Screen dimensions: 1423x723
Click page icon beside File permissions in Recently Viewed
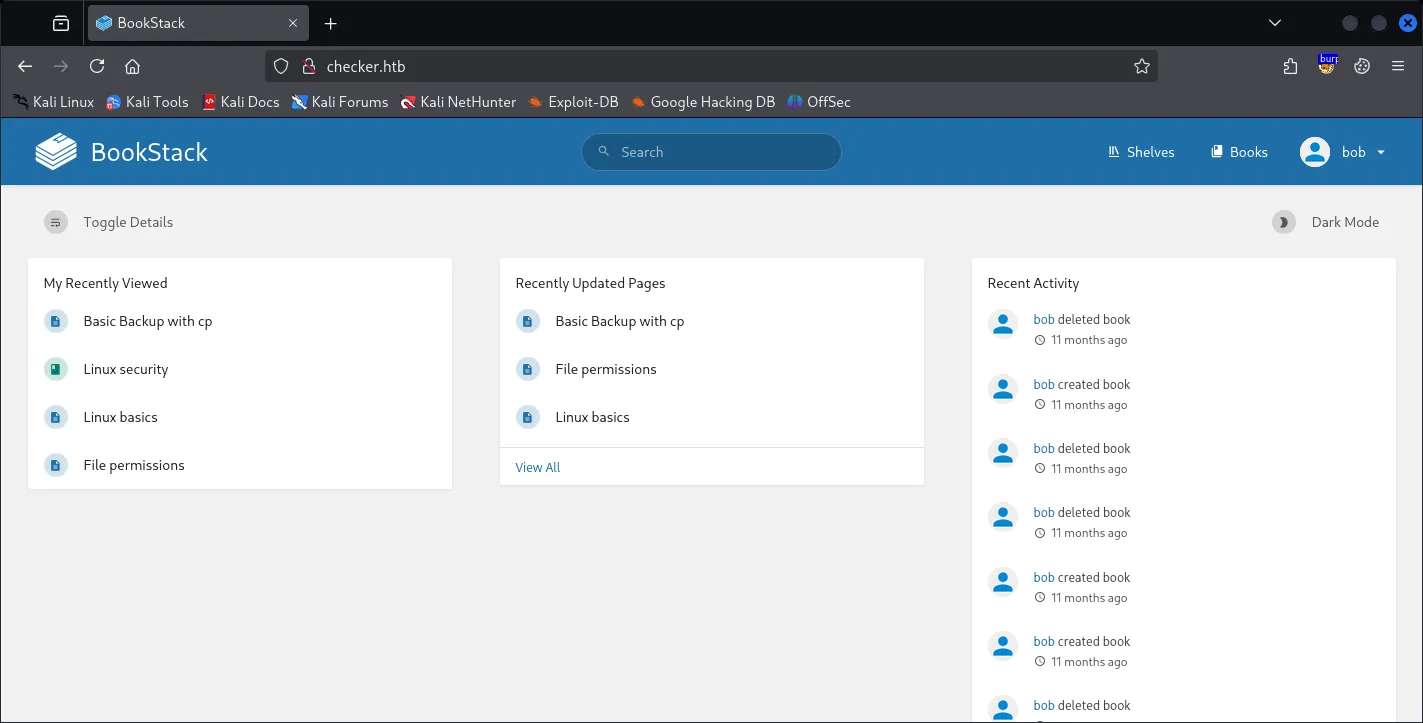56,465
